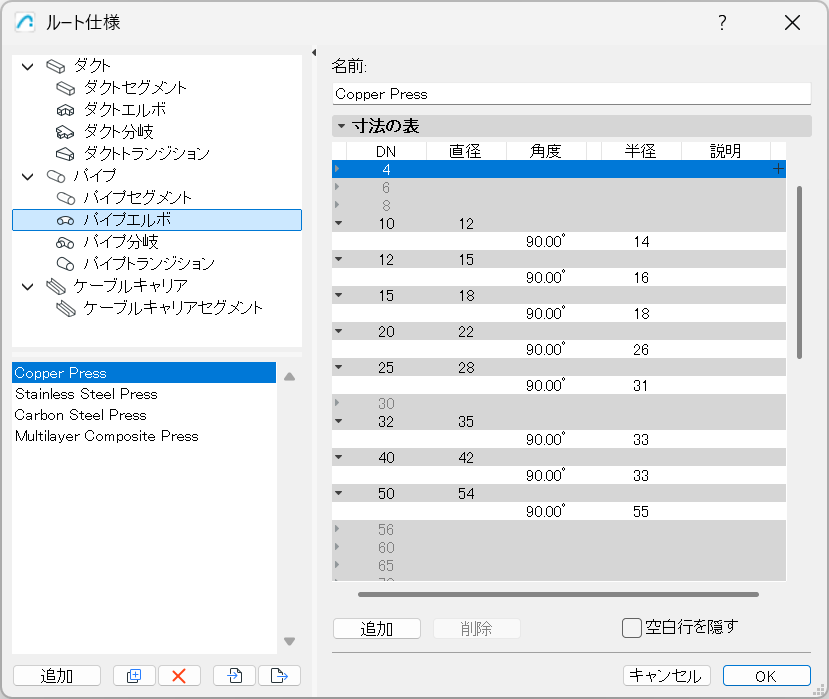Select the パイプ分岐 branch icon

coord(66,242)
